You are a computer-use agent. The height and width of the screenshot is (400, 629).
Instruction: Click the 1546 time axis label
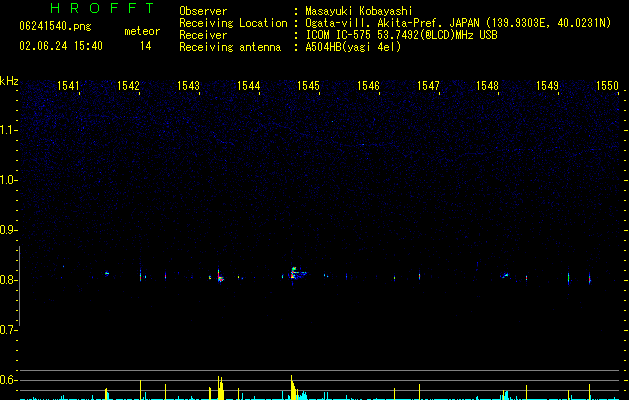coord(368,85)
